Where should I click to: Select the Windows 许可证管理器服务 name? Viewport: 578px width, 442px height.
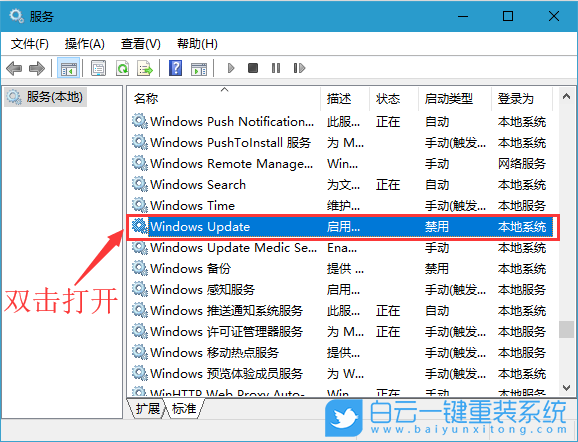click(x=226, y=331)
